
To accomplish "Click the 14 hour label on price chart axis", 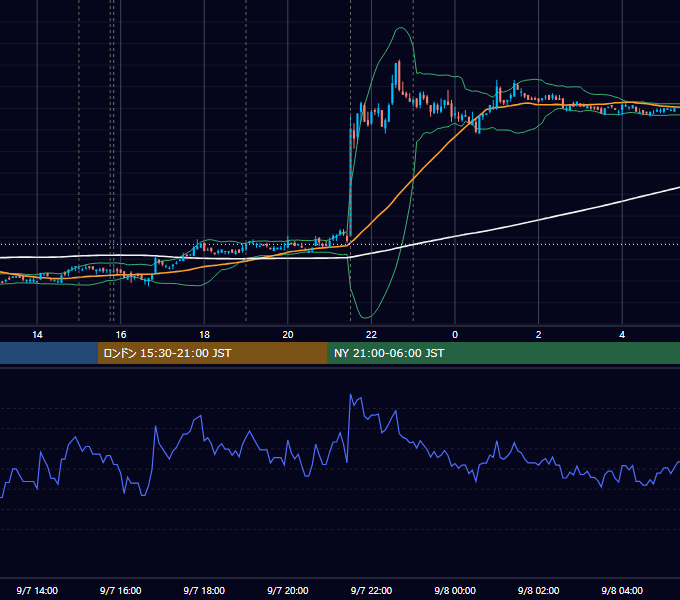I will [37, 335].
